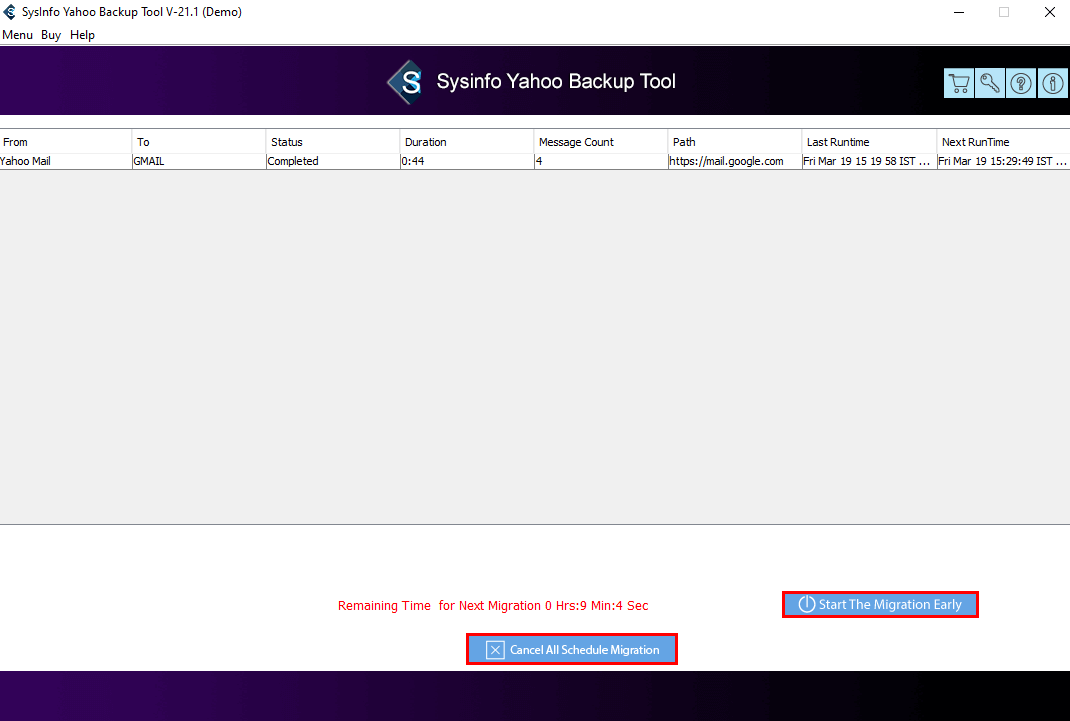Click the shopping cart buy icon
The width and height of the screenshot is (1070, 721).
point(958,84)
